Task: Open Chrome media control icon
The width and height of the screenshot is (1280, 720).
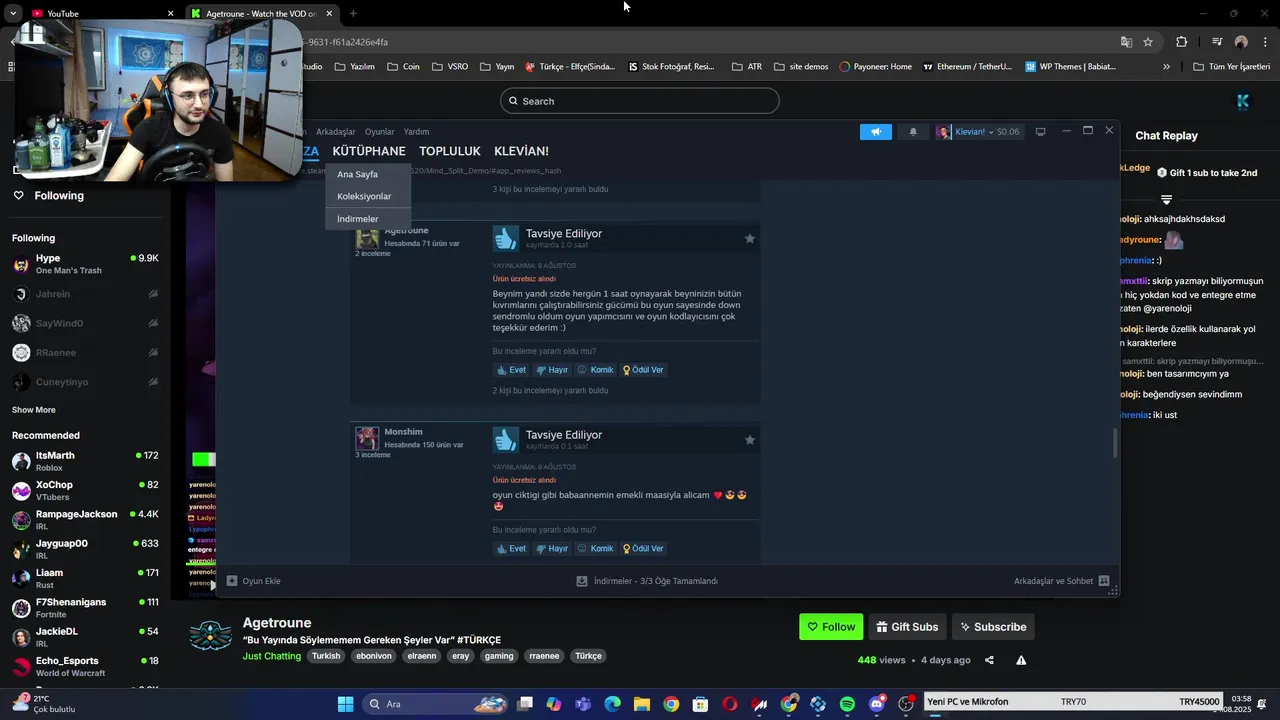Action: point(1217,42)
